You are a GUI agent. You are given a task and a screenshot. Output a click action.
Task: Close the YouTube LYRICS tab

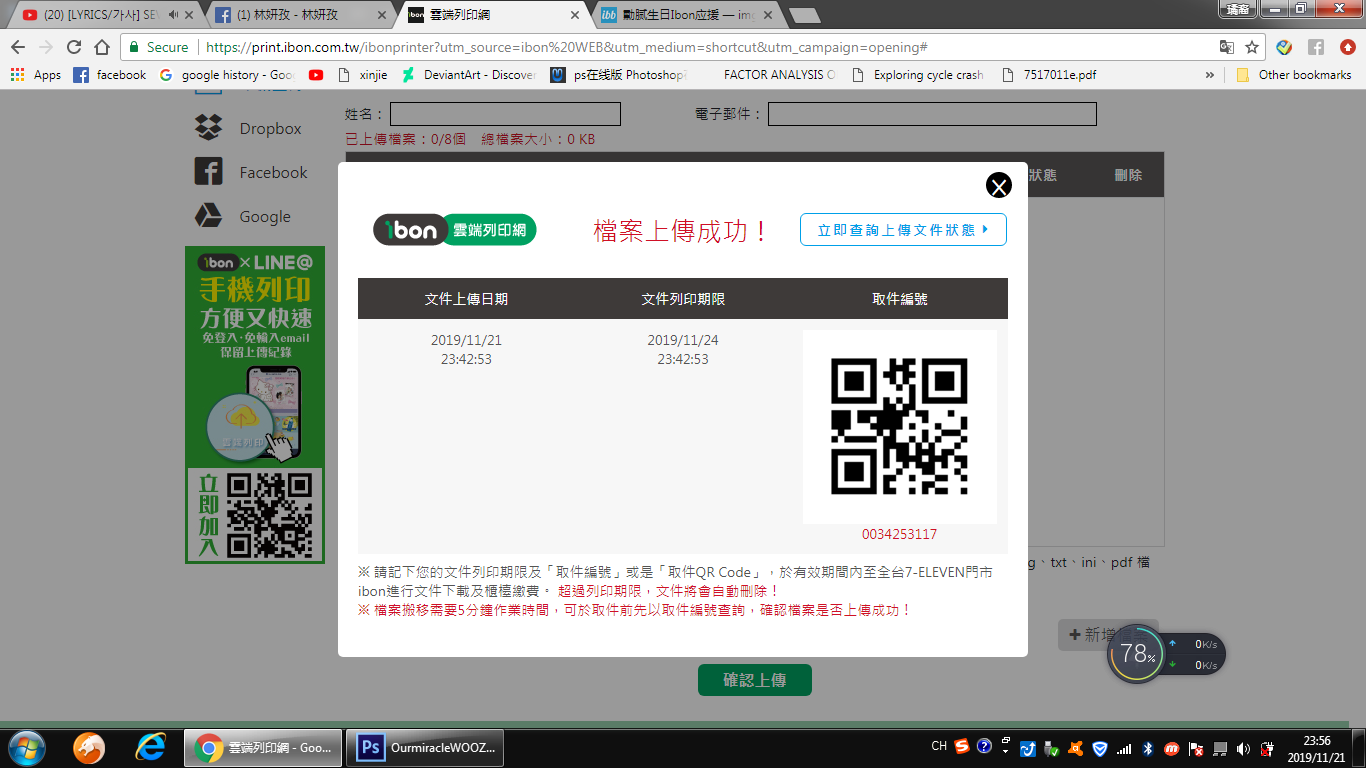pyautogui.click(x=191, y=15)
